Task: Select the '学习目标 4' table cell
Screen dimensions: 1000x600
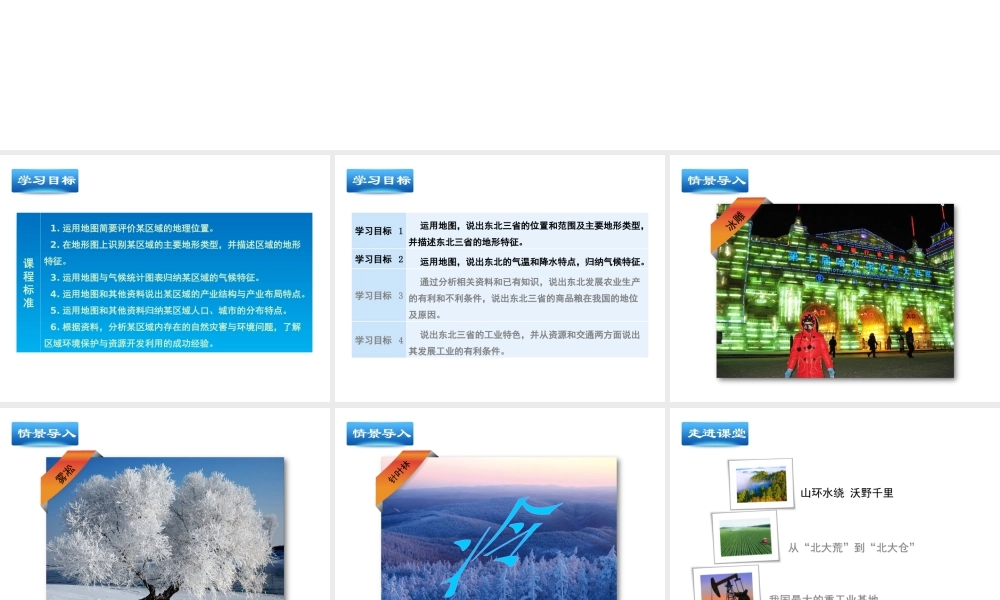Action: (379, 340)
